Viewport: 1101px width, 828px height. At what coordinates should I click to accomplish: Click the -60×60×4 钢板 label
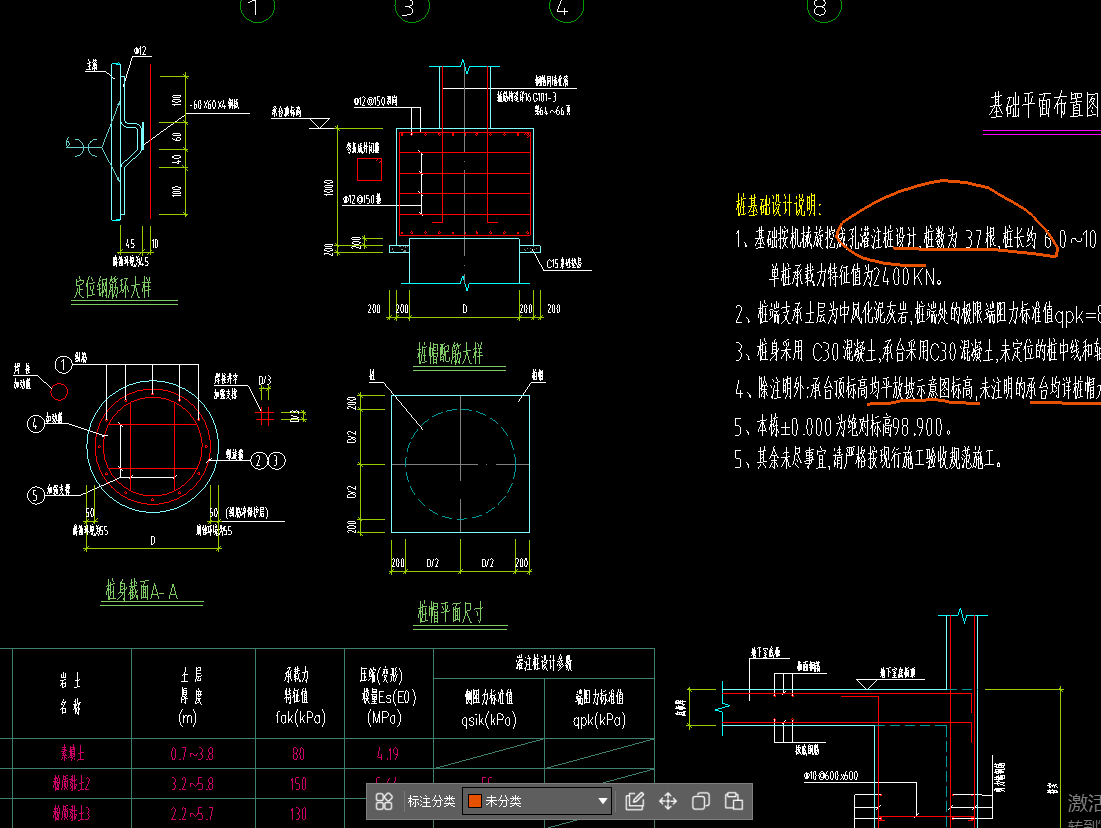pyautogui.click(x=214, y=104)
